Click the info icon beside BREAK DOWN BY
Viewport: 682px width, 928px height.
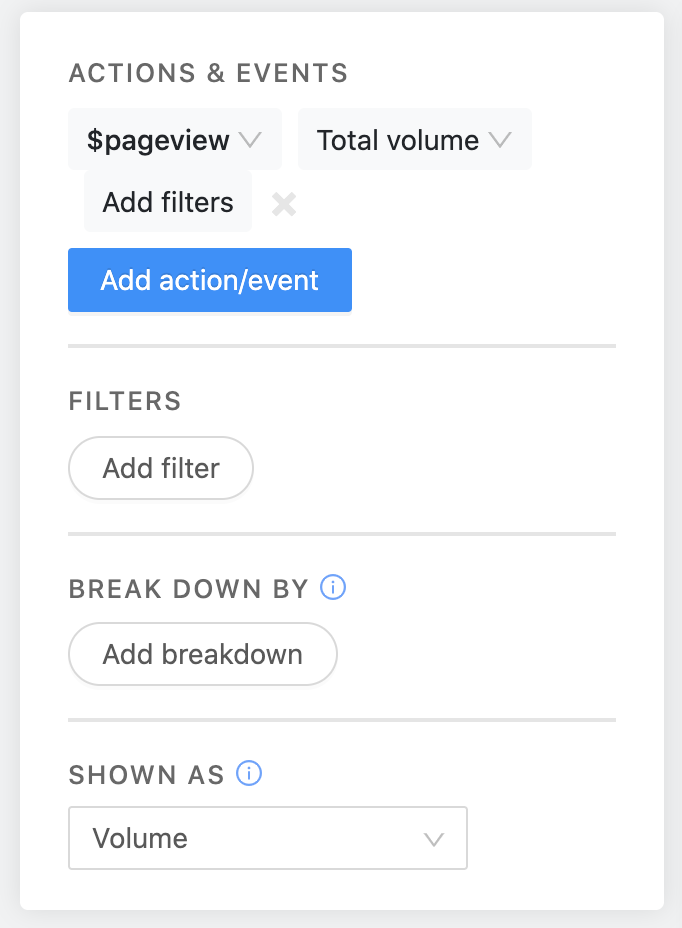(334, 587)
